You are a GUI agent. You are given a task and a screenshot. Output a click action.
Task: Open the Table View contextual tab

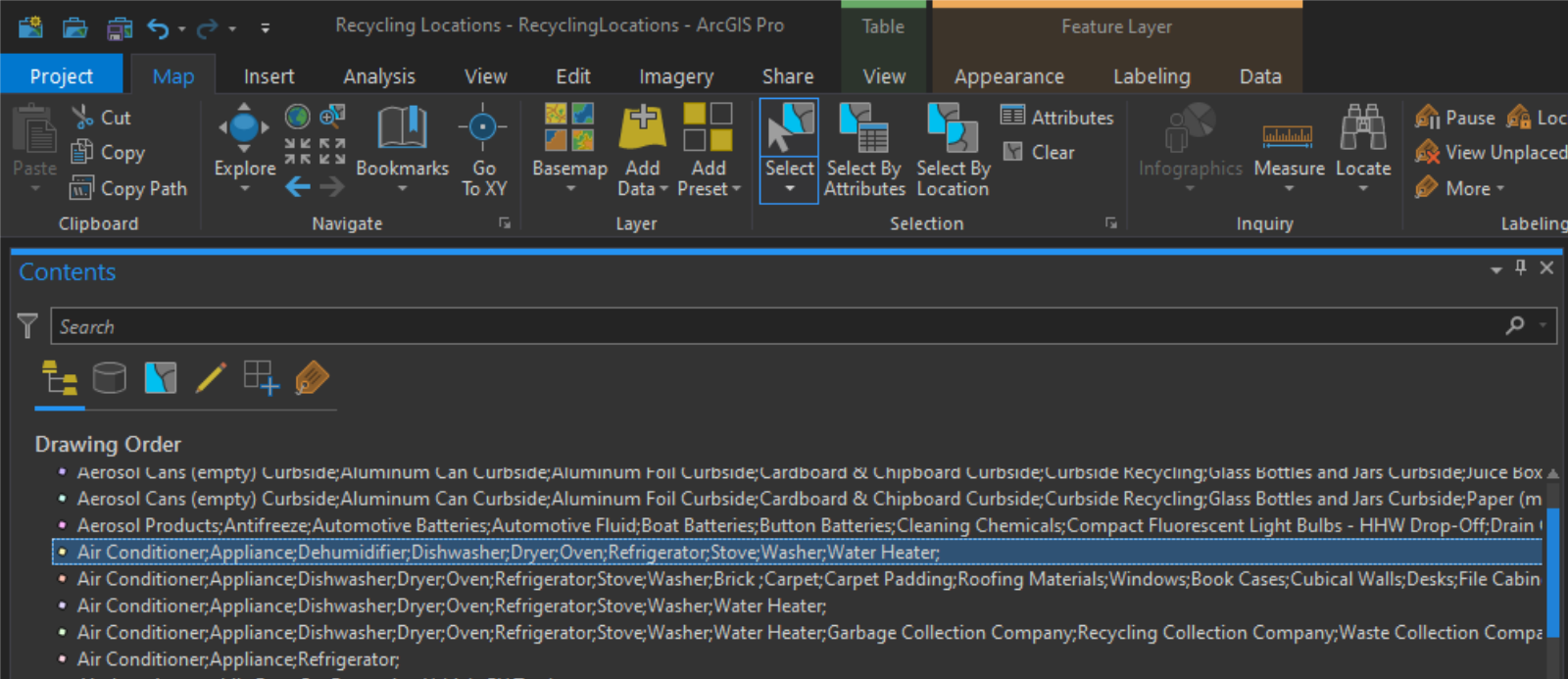pos(884,75)
